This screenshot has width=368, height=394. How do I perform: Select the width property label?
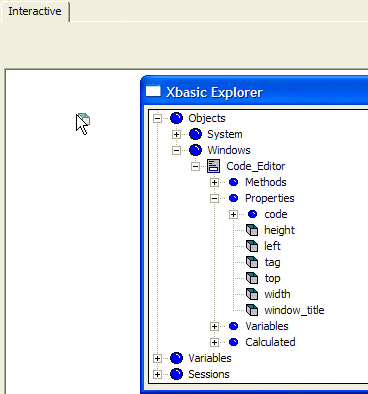click(x=278, y=294)
